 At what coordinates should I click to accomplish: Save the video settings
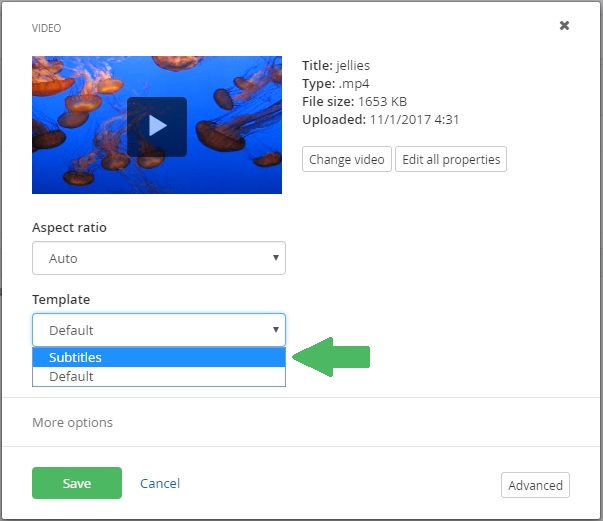(77, 483)
